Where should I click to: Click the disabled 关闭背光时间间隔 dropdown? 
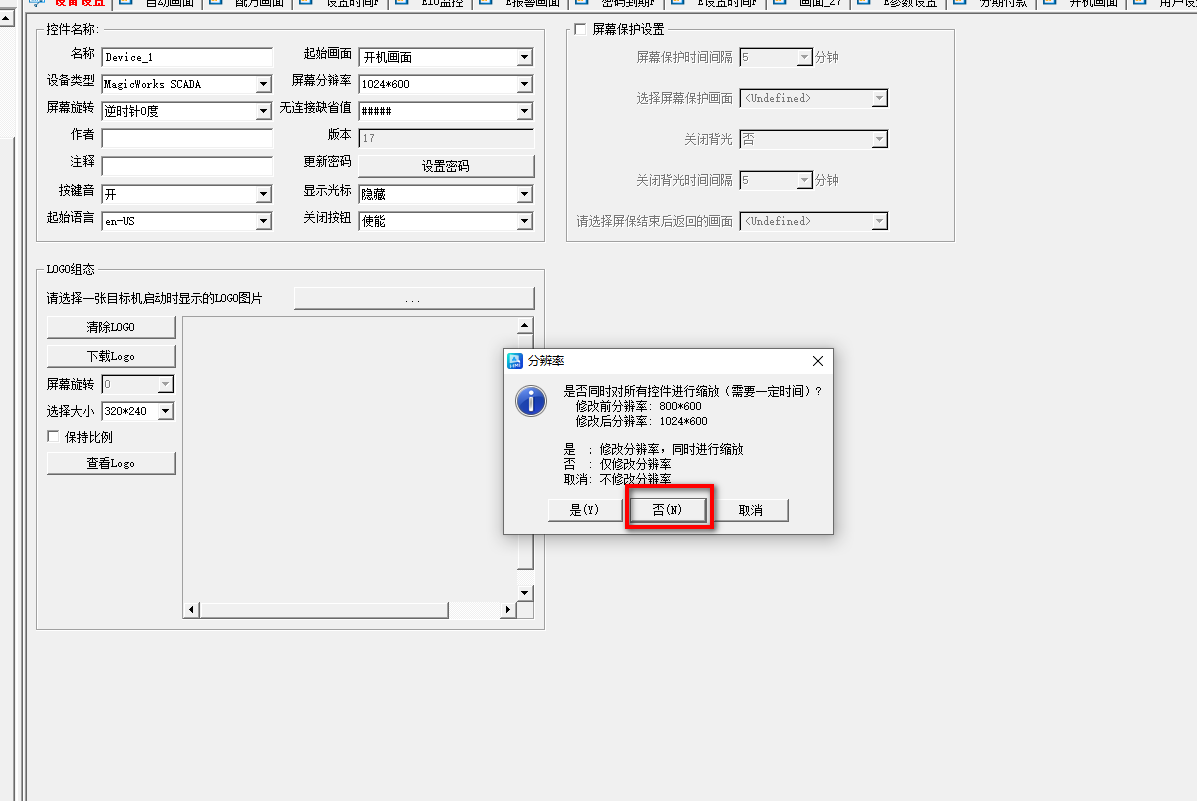tap(776, 180)
